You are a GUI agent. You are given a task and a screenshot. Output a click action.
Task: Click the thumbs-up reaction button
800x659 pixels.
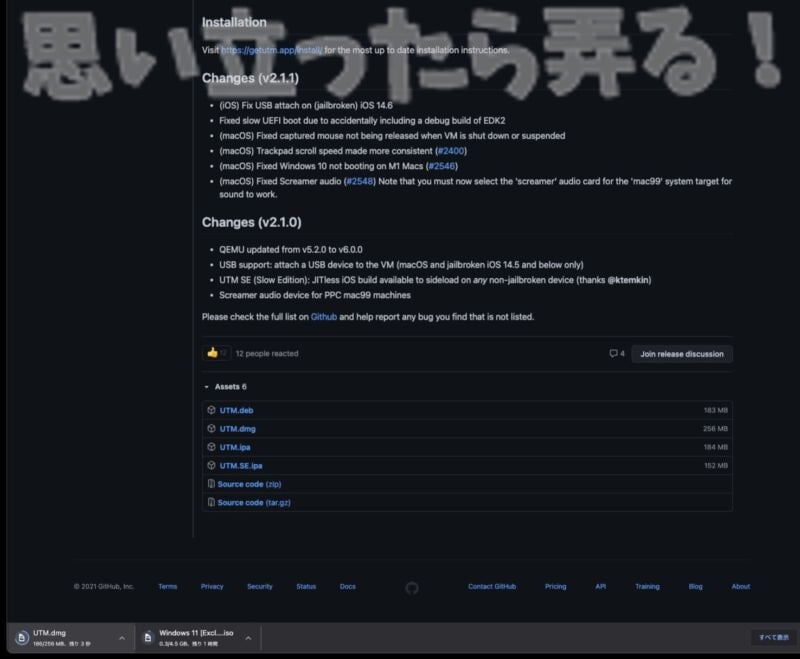[217, 353]
